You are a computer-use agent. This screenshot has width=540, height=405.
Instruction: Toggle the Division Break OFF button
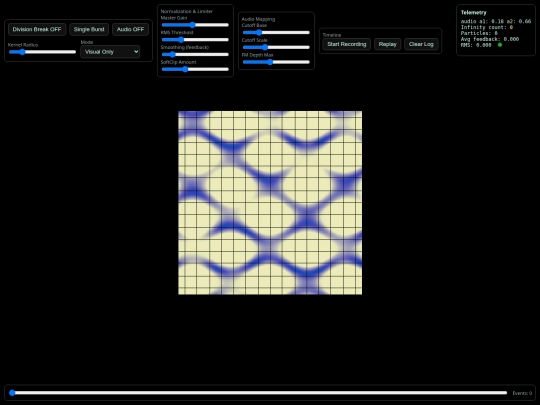coord(37,30)
